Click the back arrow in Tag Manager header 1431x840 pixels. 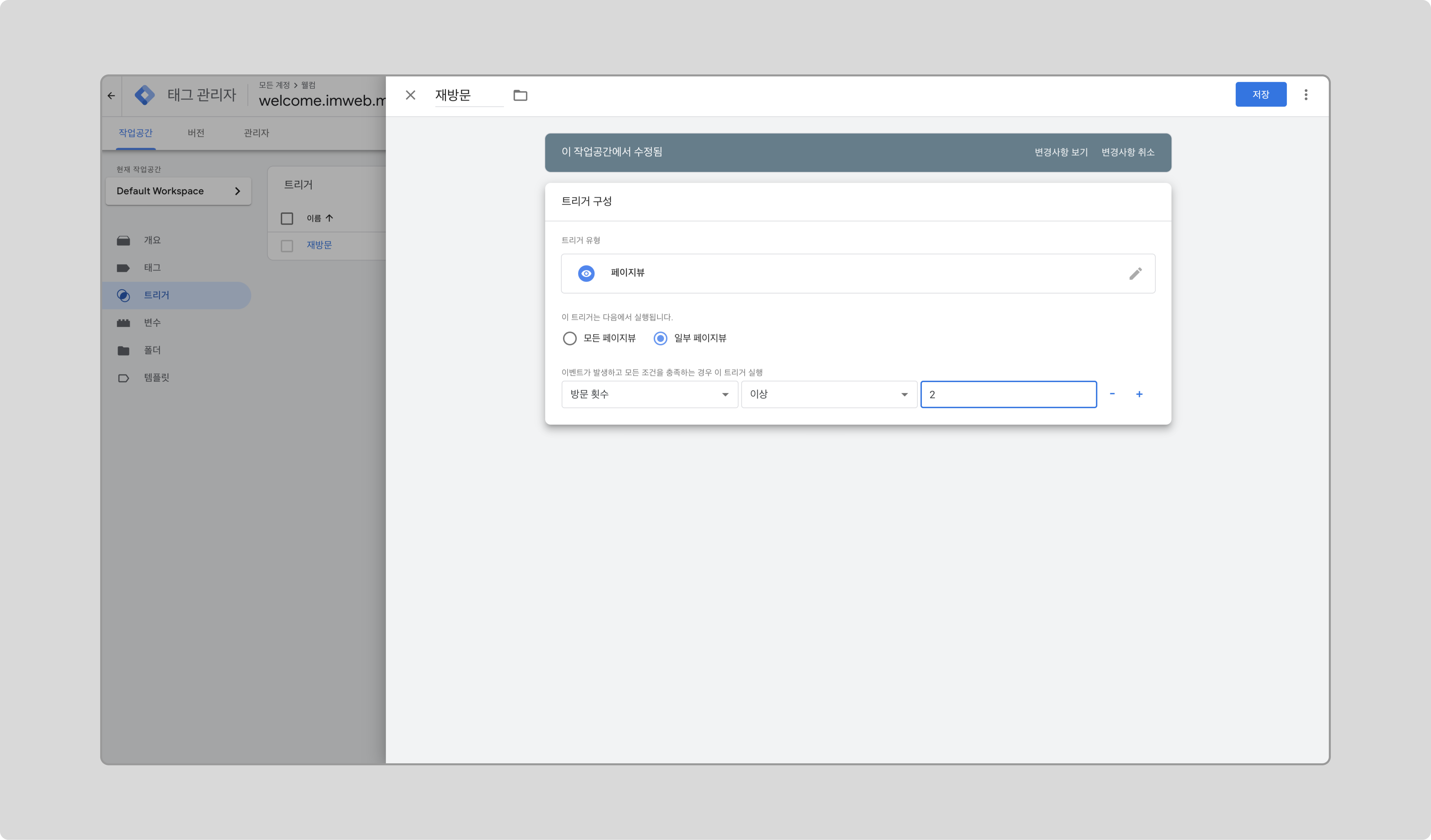pos(111,95)
